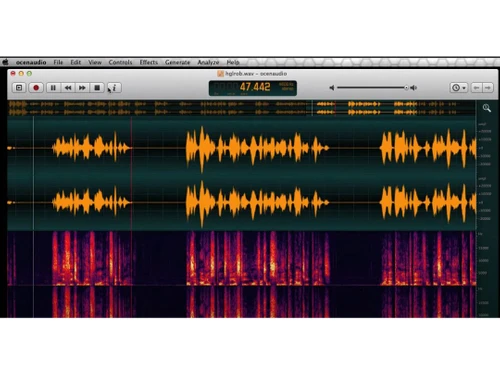
Task: Click the upper spectrogram view
Action: 242,258
